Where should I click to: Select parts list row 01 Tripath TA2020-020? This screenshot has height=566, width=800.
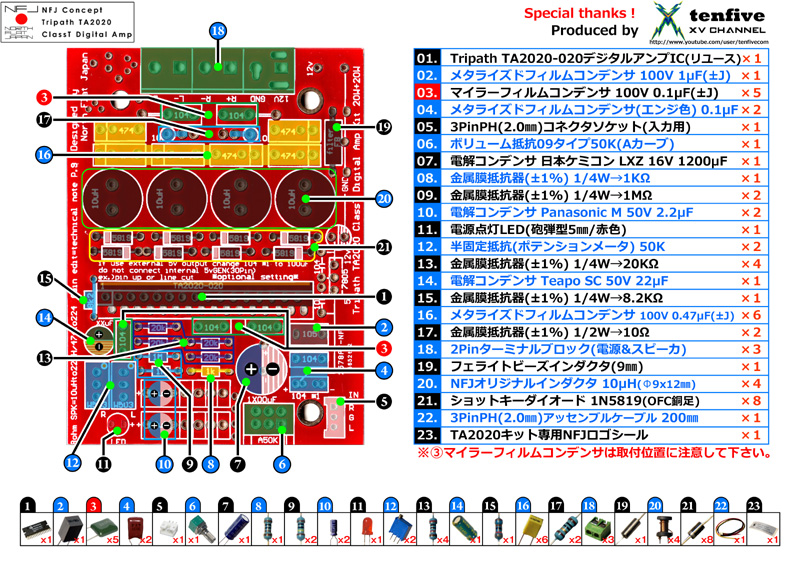coord(590,59)
